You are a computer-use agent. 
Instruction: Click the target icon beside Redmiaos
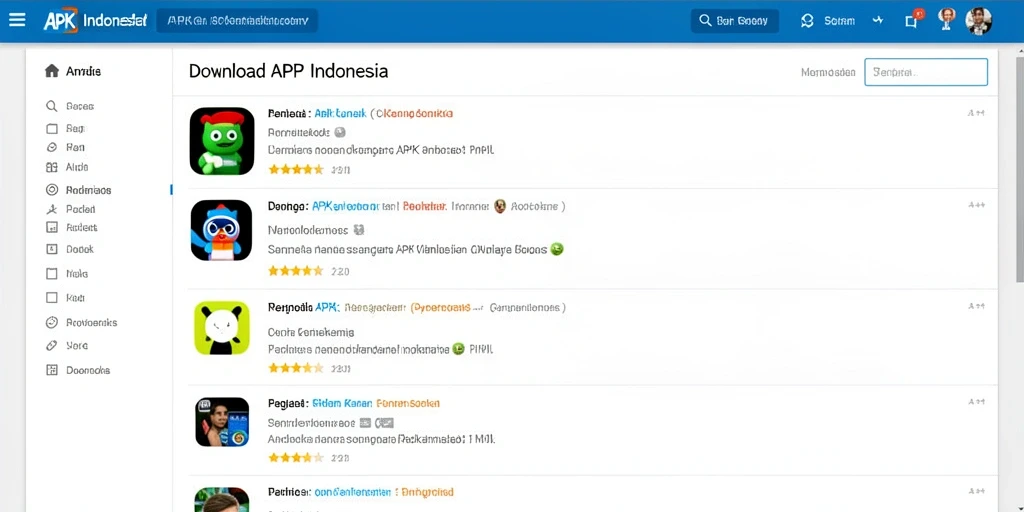pos(52,190)
